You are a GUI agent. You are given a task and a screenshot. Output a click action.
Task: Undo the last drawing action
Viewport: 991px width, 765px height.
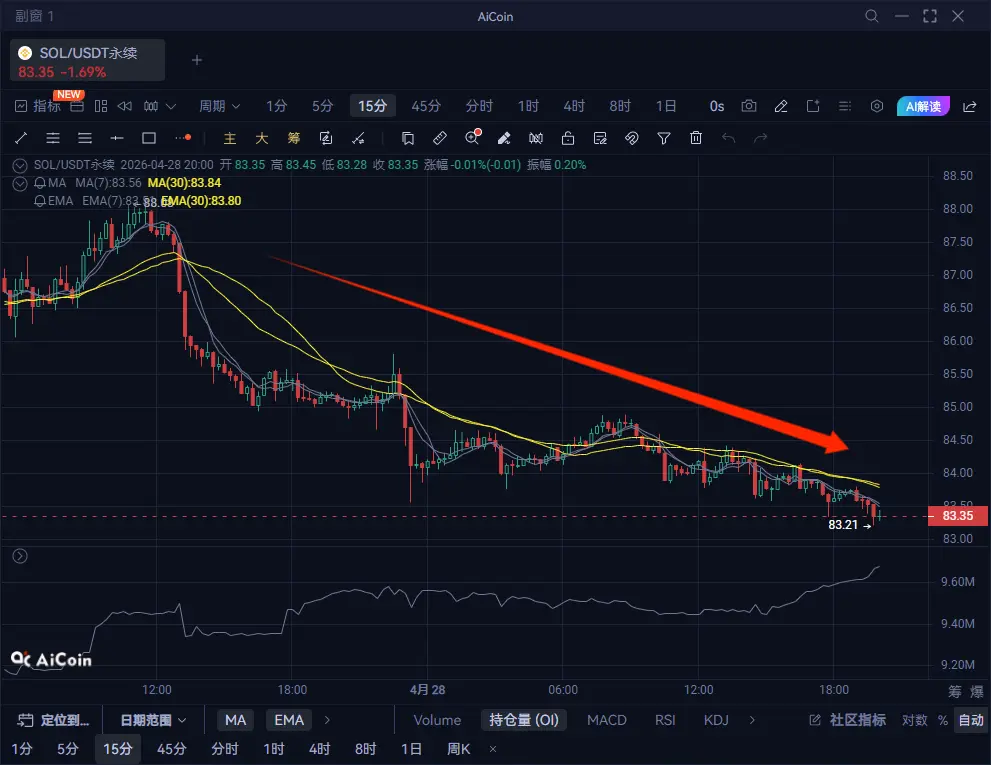tap(728, 138)
